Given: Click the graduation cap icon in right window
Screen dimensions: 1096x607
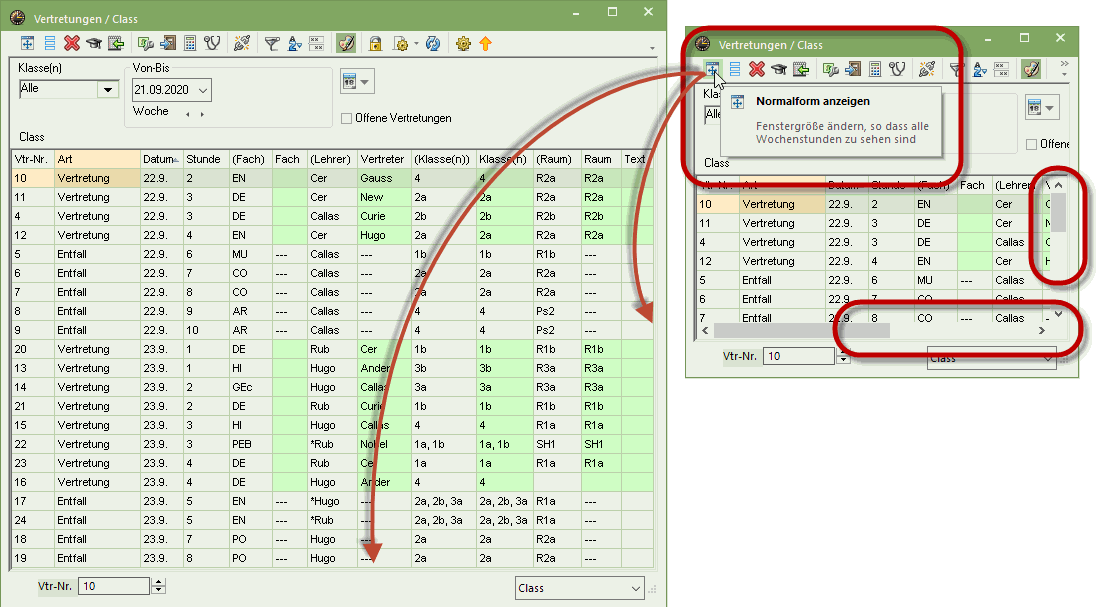Looking at the screenshot, I should coord(779,69).
